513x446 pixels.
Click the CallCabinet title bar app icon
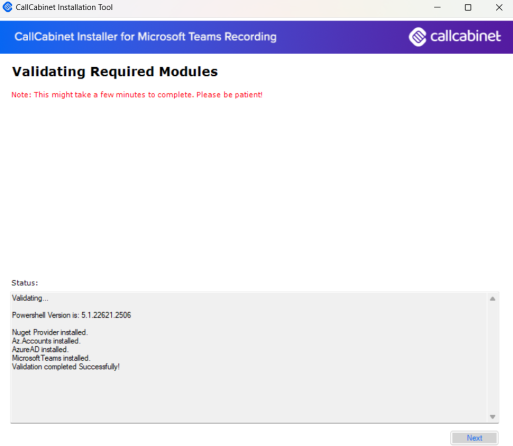click(7, 7)
